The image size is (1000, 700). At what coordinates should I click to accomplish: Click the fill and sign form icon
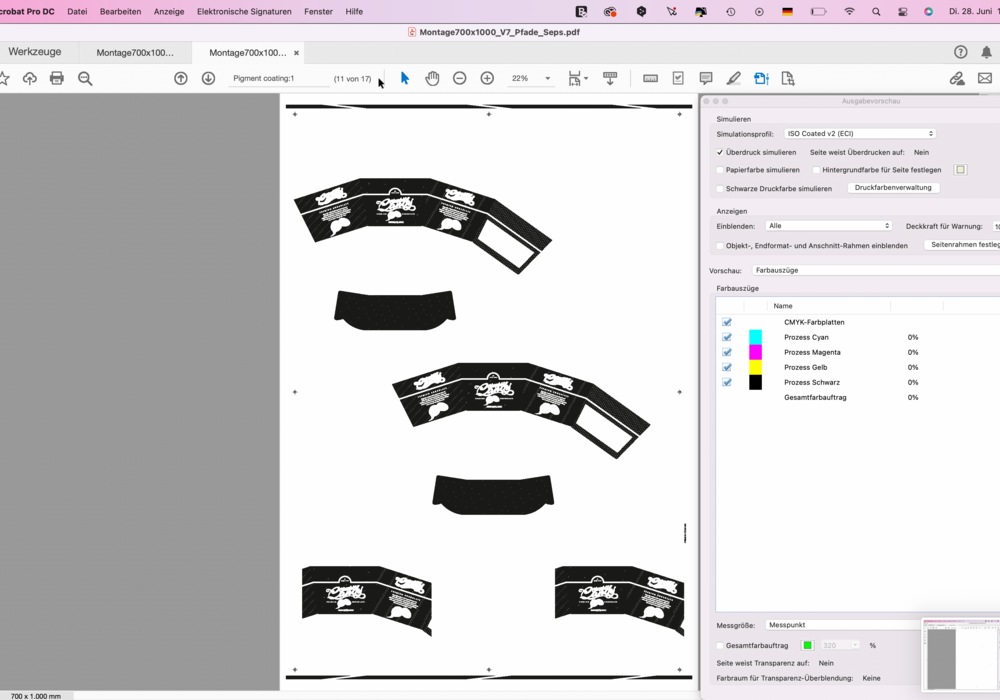pyautogui.click(x=678, y=78)
